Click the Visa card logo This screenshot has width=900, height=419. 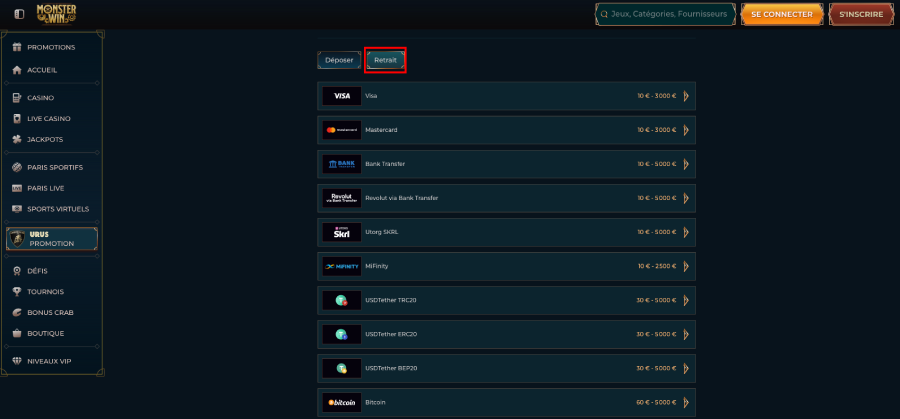[x=342, y=96]
